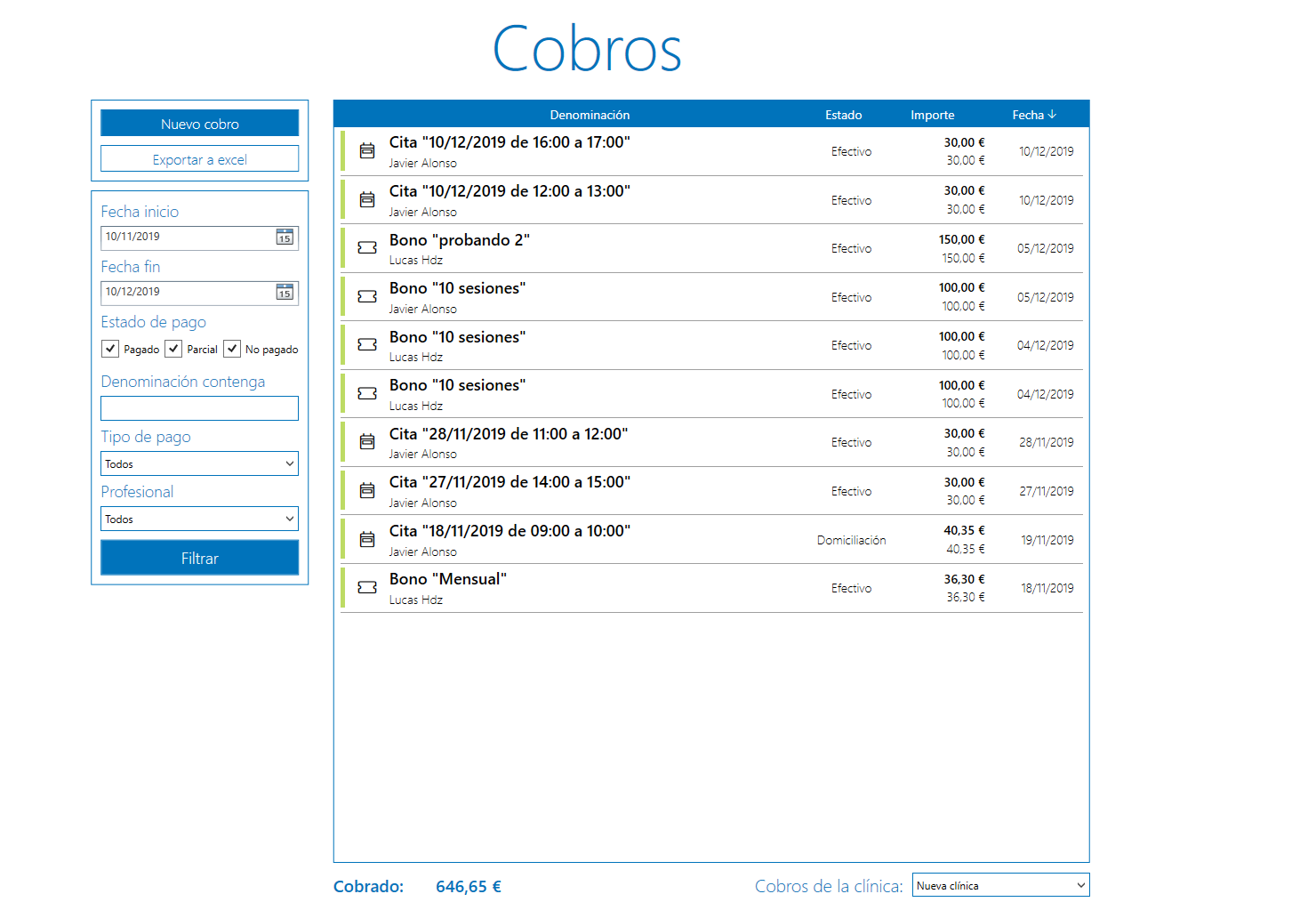
Task: Click the calendar icon beside Cita "27/11/2019 de 14:00 a 15:00"
Action: click(x=367, y=490)
